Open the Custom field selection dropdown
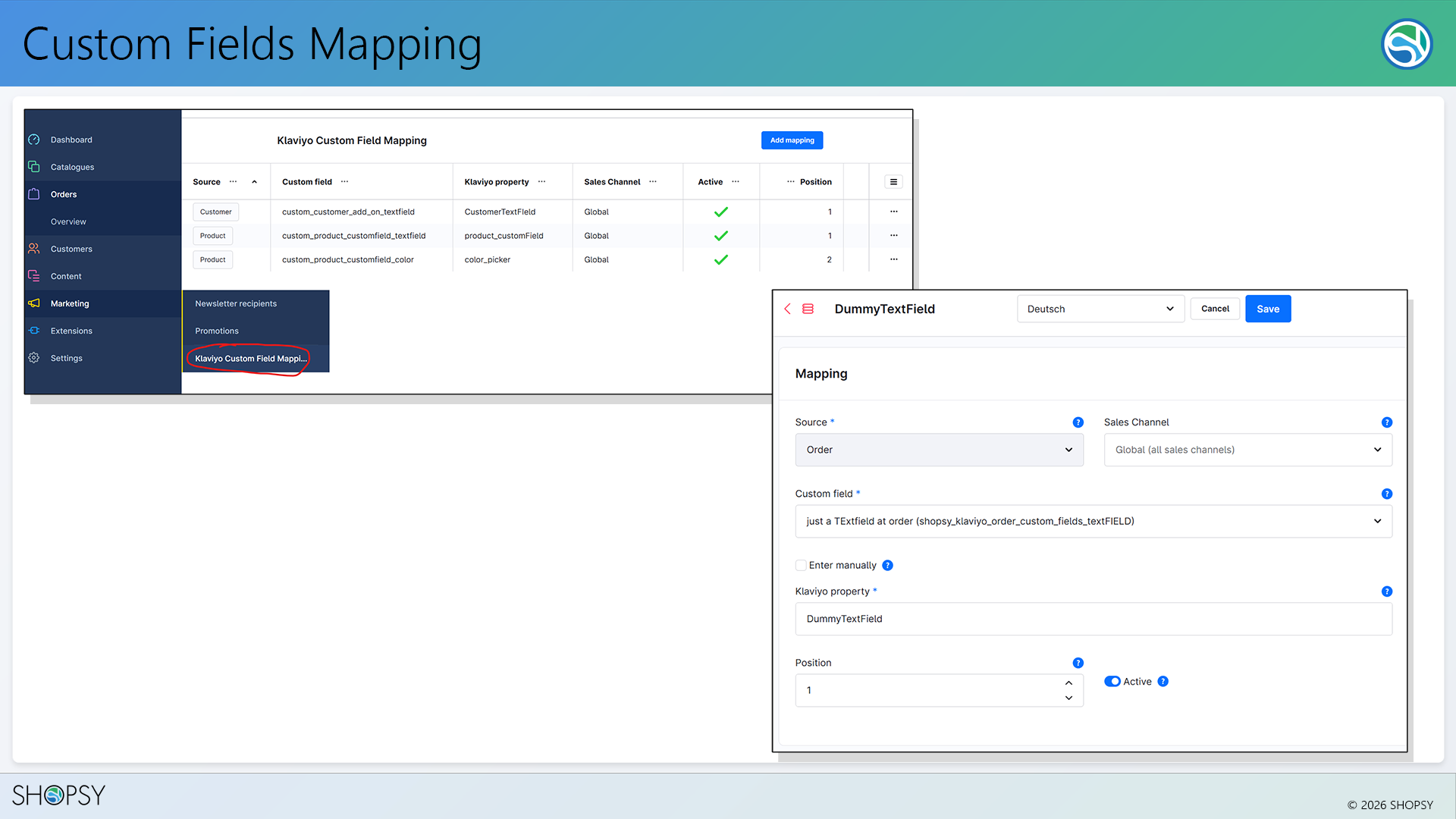This screenshot has width=1456, height=819. tap(1094, 522)
